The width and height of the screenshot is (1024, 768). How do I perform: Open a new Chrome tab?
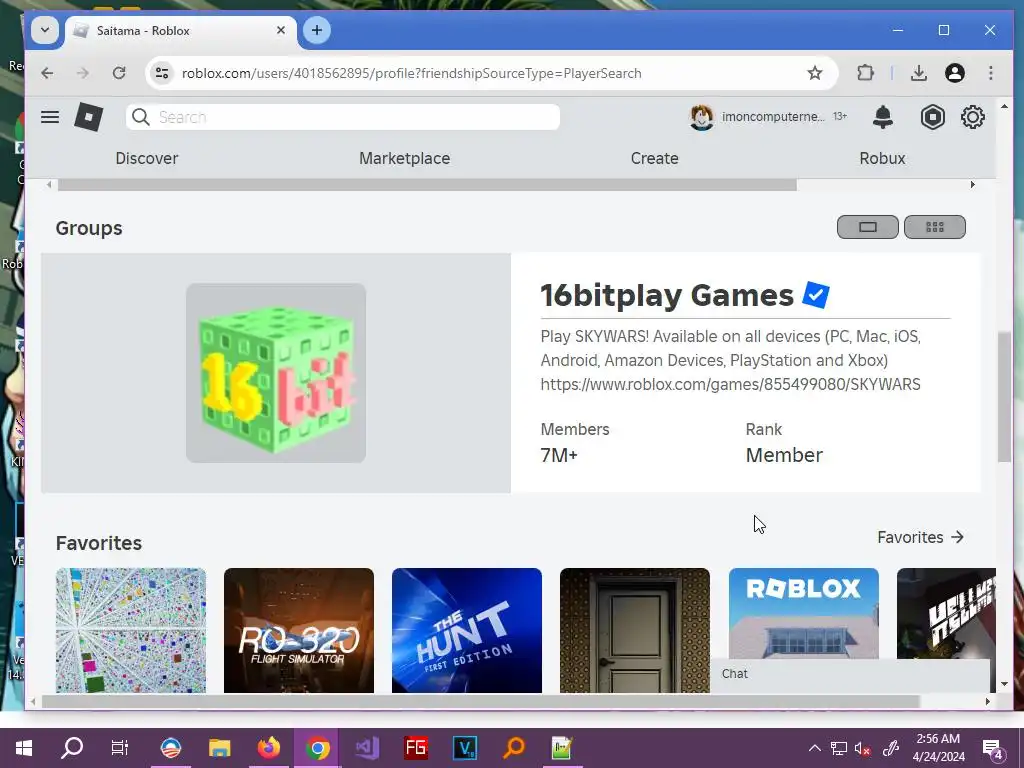[317, 30]
